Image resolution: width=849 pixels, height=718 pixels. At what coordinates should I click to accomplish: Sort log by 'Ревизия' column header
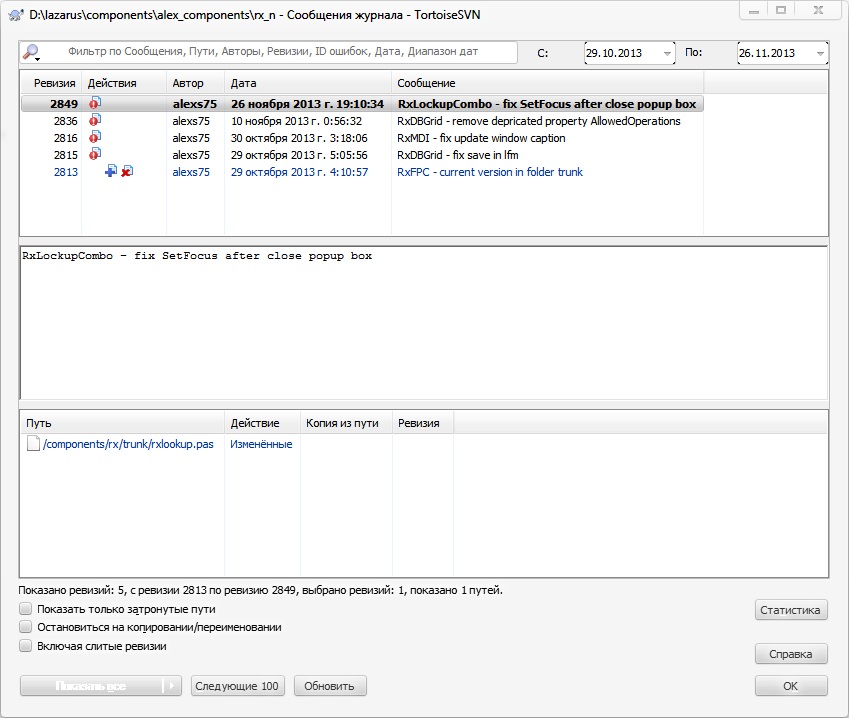coord(54,83)
